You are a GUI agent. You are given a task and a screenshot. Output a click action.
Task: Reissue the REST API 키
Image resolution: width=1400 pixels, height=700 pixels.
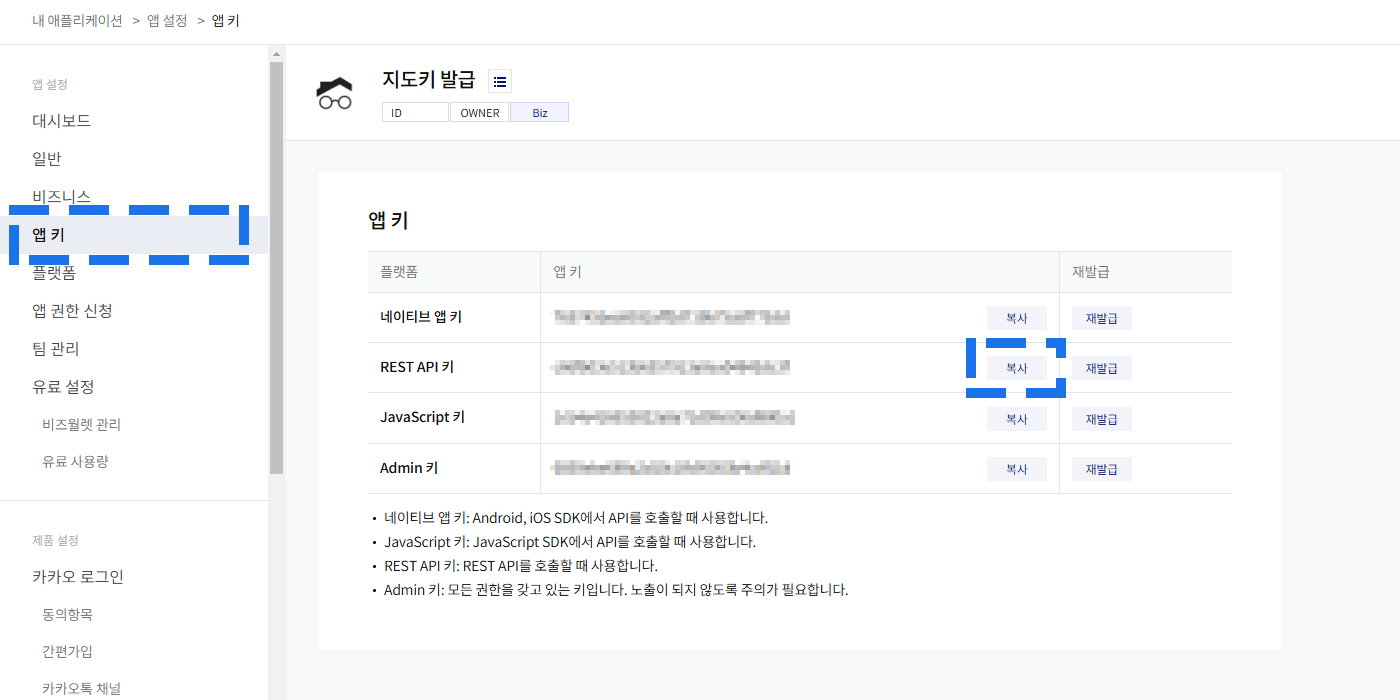(1101, 368)
